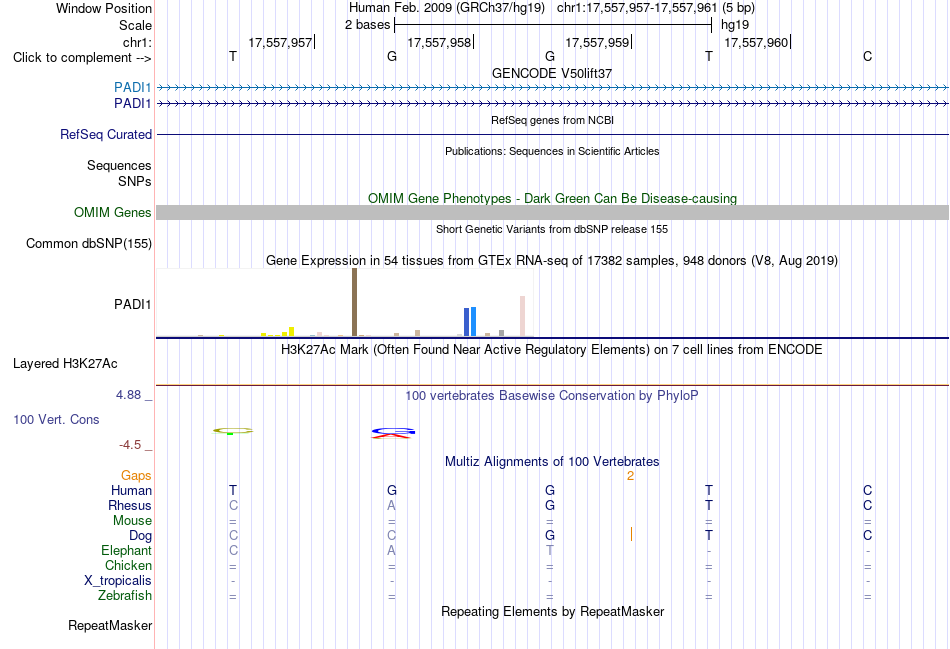The width and height of the screenshot is (950, 649).
Task: Click the blue-red PhyloP conservation glyph
Action: click(x=393, y=433)
